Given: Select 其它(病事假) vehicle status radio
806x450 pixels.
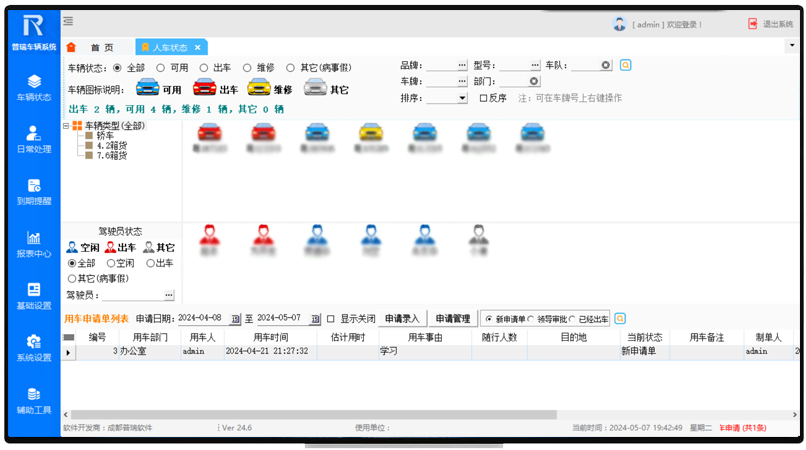Looking at the screenshot, I should (x=290, y=67).
